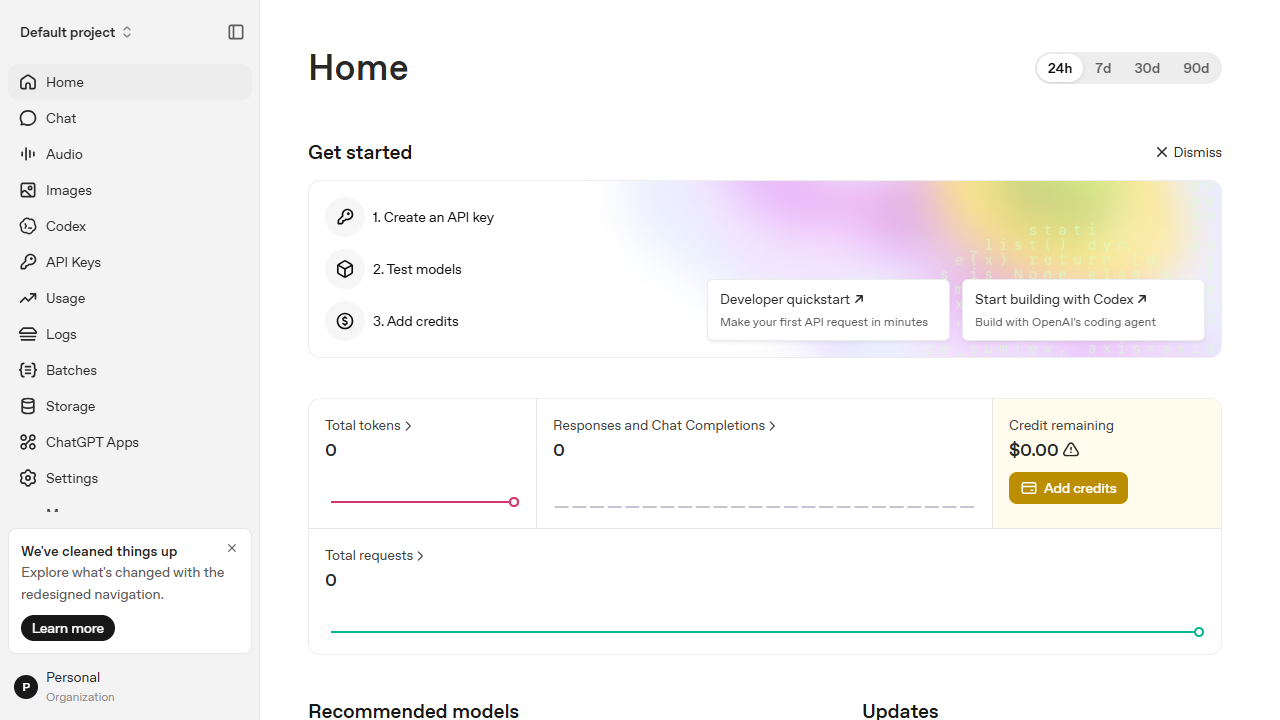Click the Batches braces icon
The height and width of the screenshot is (720, 1280).
[x=28, y=370]
